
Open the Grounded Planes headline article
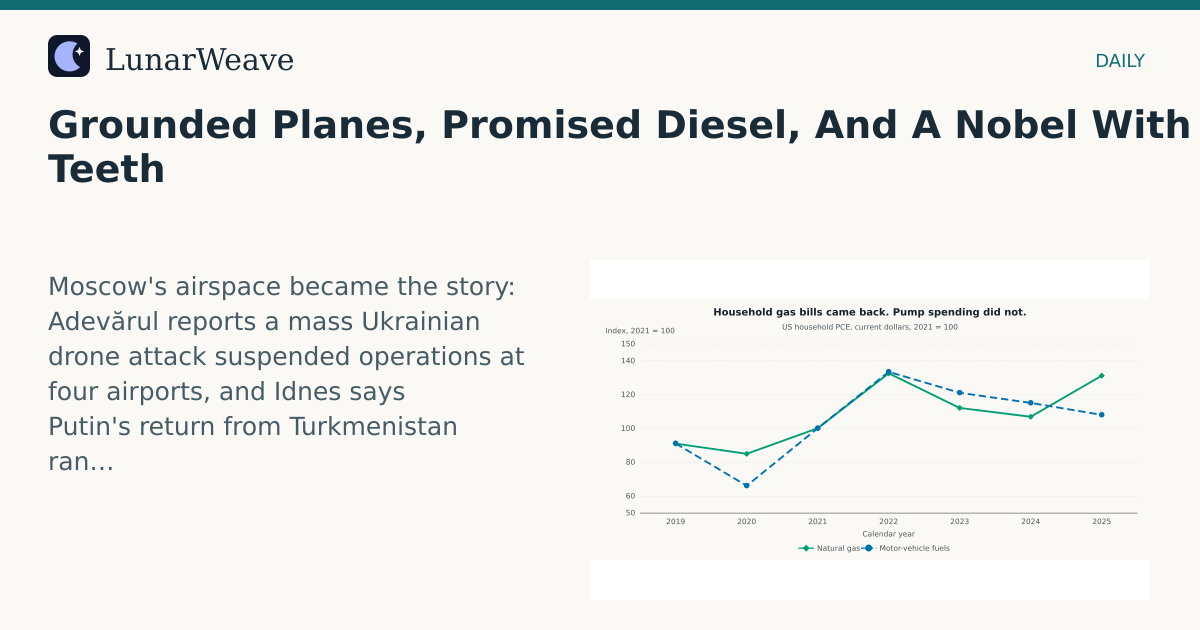(x=619, y=147)
